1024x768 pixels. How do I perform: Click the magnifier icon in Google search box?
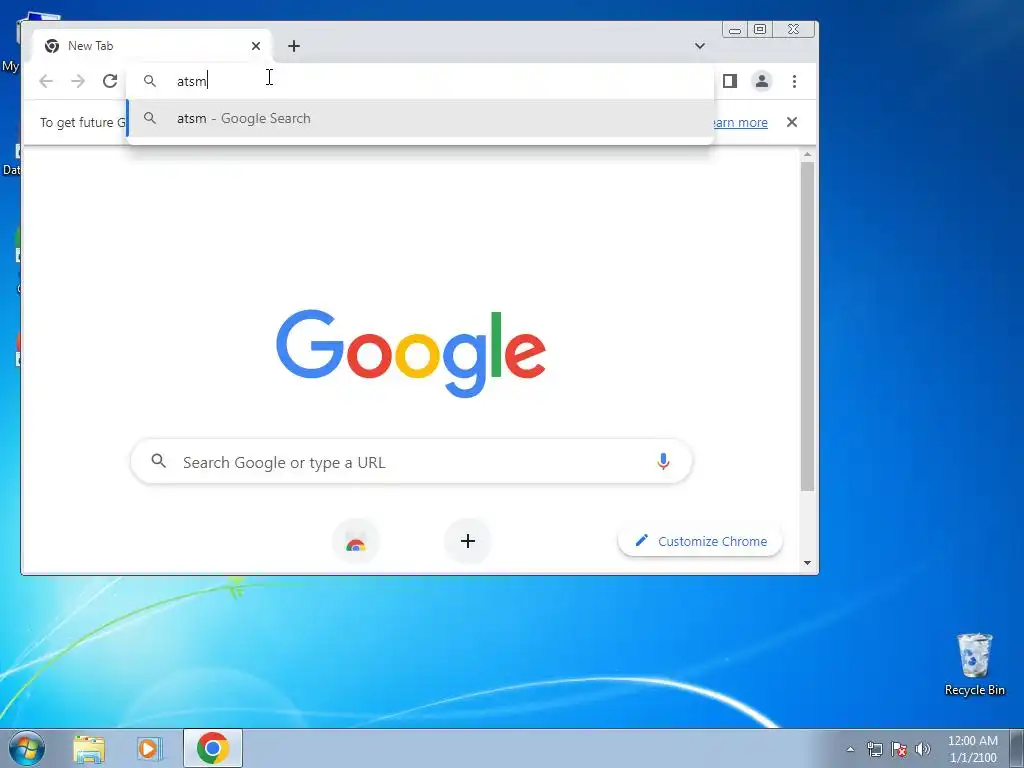[x=158, y=461]
